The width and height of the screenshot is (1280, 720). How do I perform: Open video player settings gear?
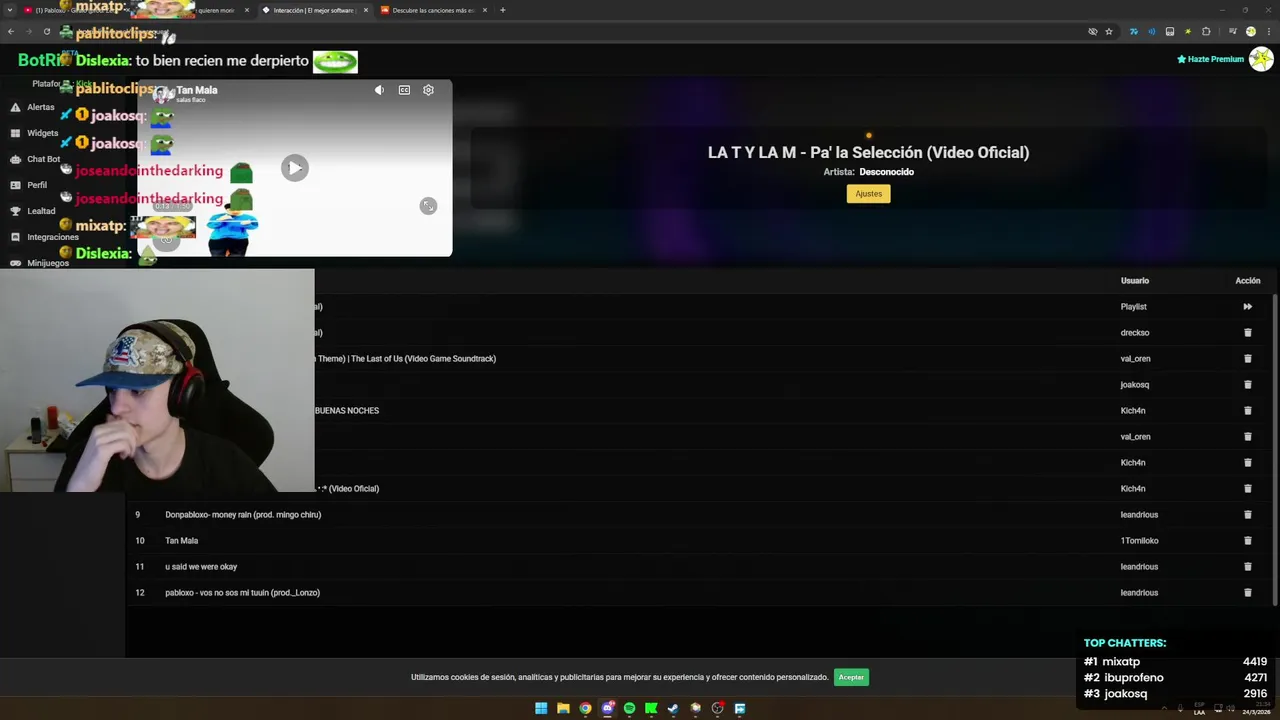click(x=428, y=90)
